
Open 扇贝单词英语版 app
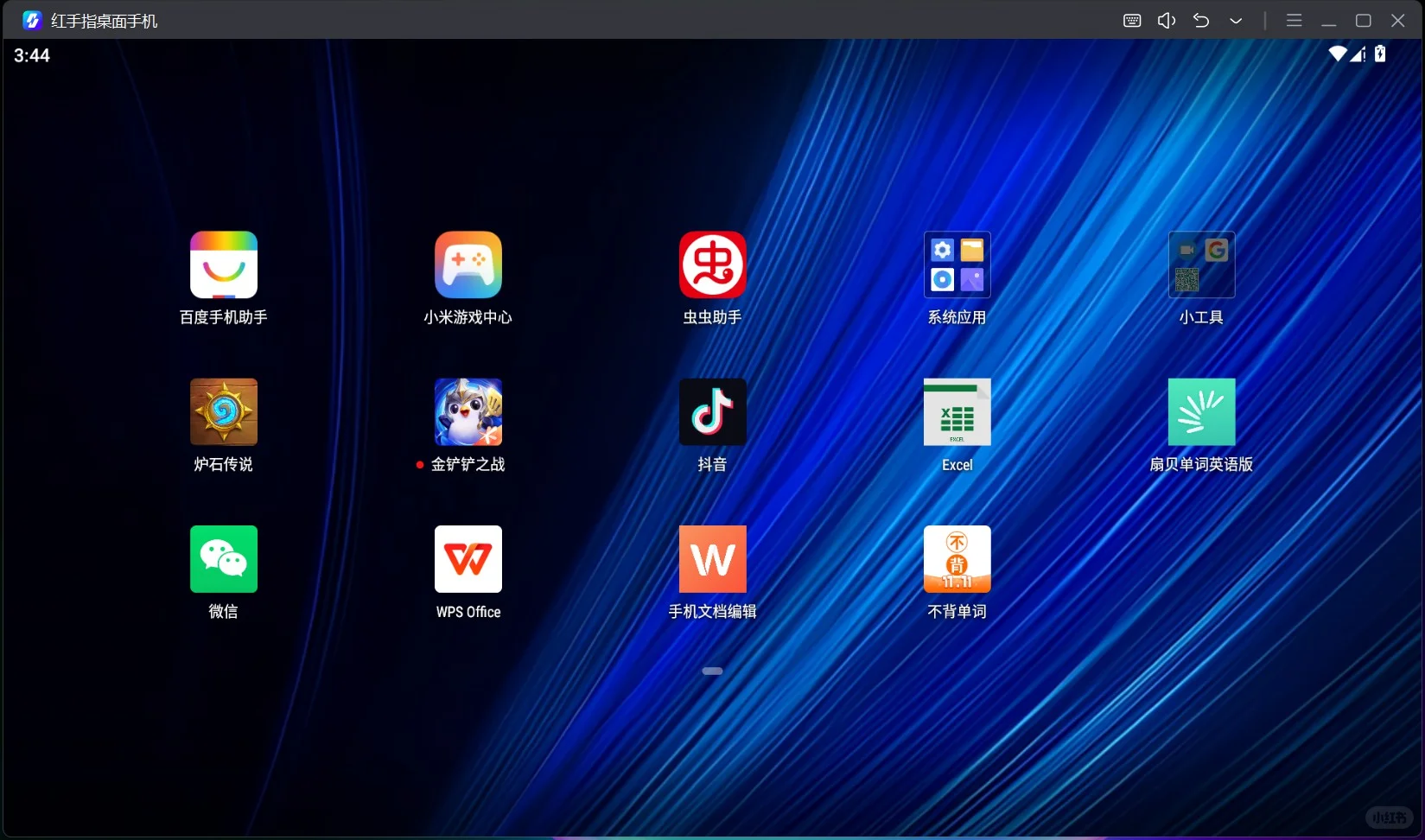click(x=1202, y=411)
